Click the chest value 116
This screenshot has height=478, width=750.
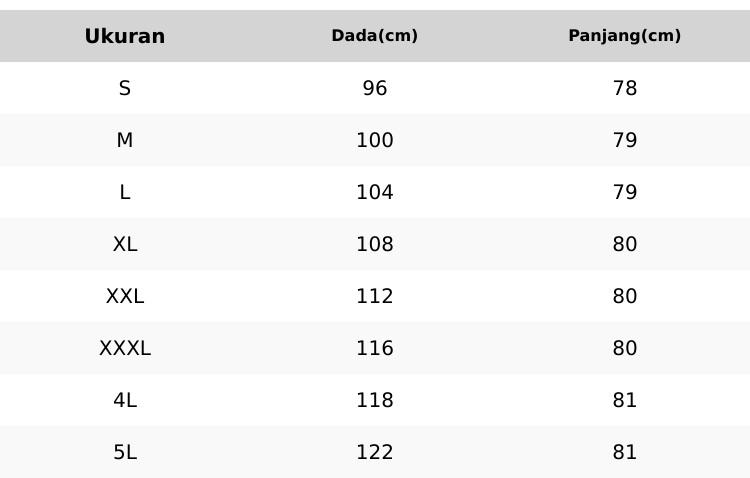pyautogui.click(x=375, y=349)
